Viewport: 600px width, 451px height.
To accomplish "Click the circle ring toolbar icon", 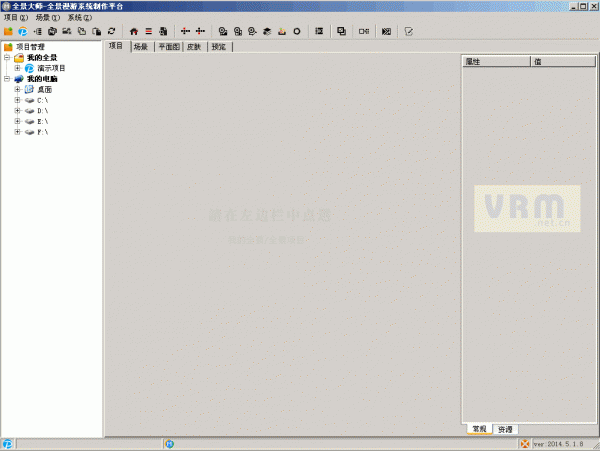I will point(297,31).
